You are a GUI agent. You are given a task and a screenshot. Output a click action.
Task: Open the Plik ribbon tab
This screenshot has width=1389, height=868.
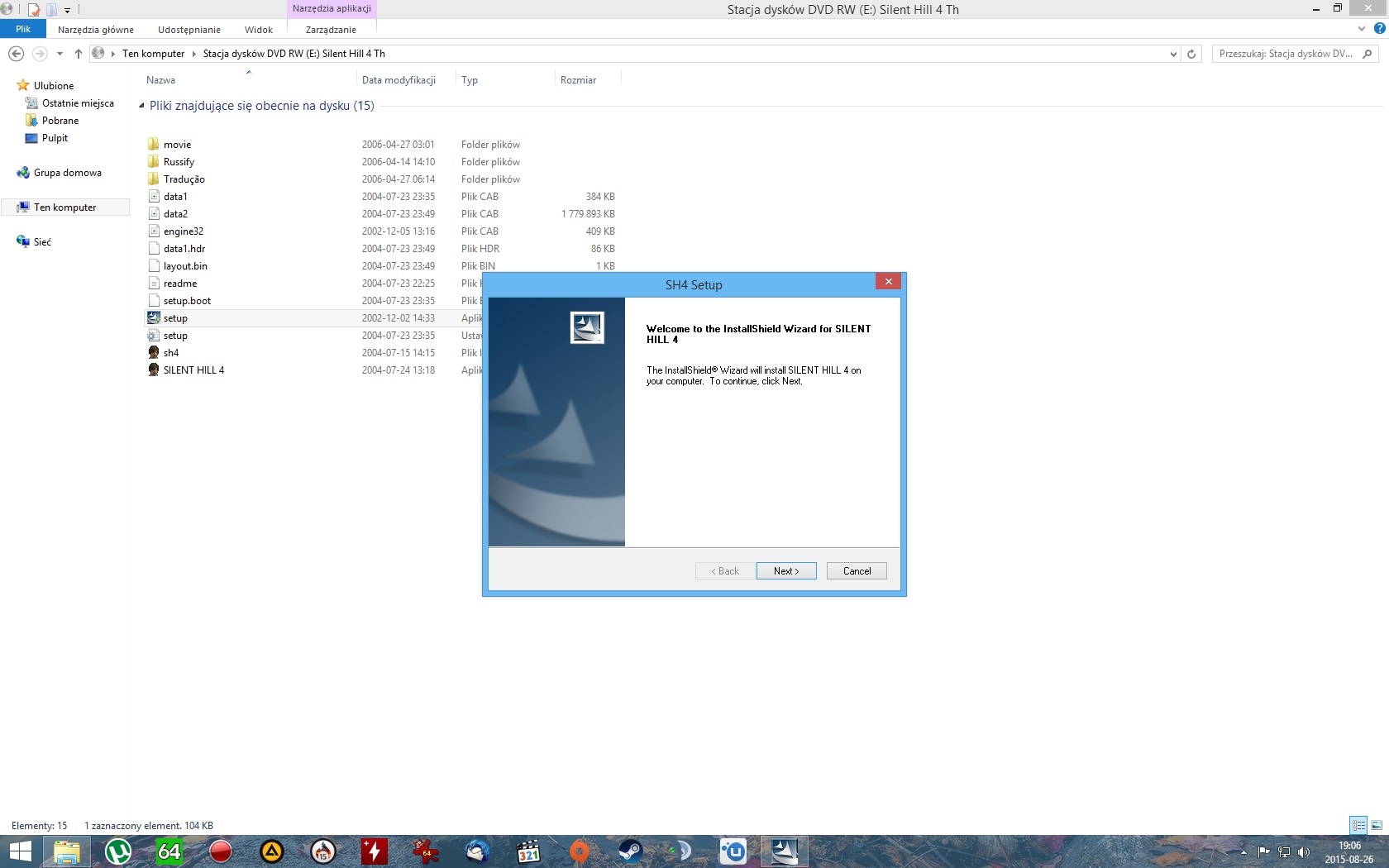[23, 29]
